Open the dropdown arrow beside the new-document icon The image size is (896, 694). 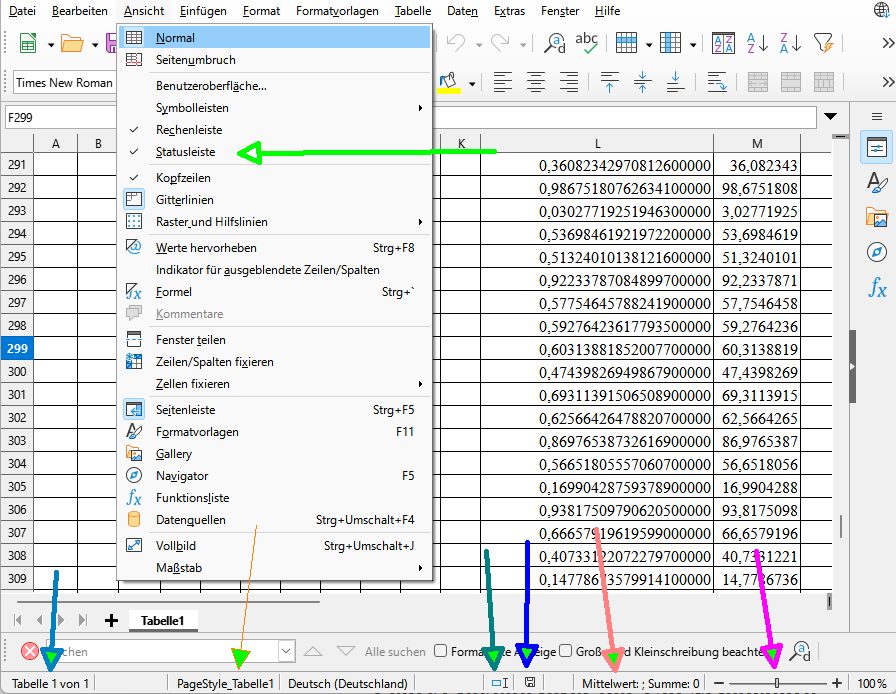pos(50,45)
